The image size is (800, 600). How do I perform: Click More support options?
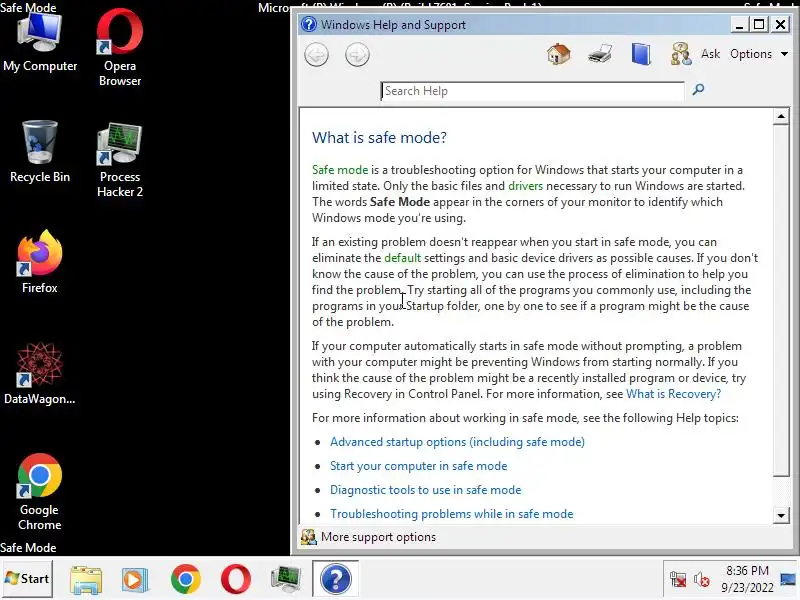coord(378,537)
